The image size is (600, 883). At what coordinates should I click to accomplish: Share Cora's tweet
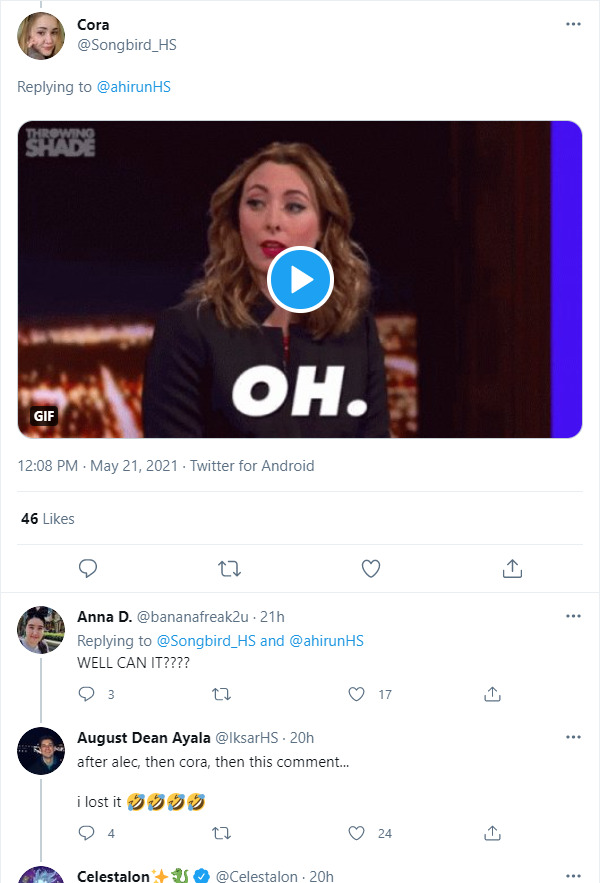tap(512, 568)
